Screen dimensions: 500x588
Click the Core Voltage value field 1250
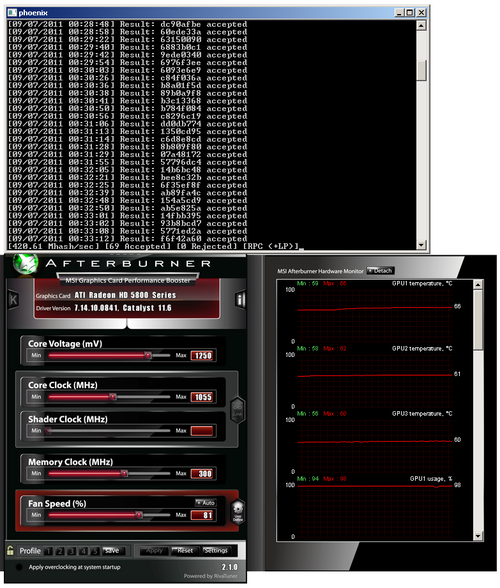(x=202, y=356)
